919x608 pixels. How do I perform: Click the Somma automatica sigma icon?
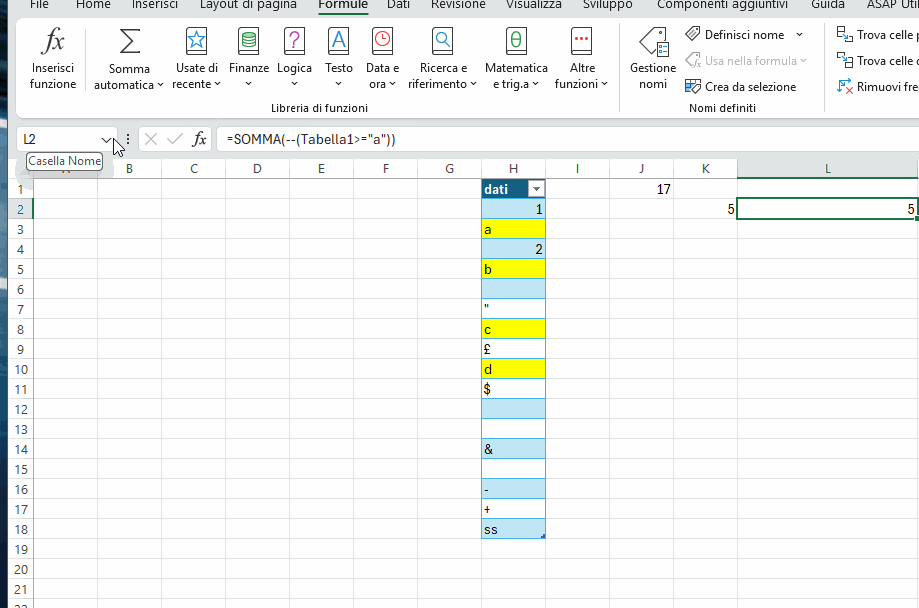130,42
